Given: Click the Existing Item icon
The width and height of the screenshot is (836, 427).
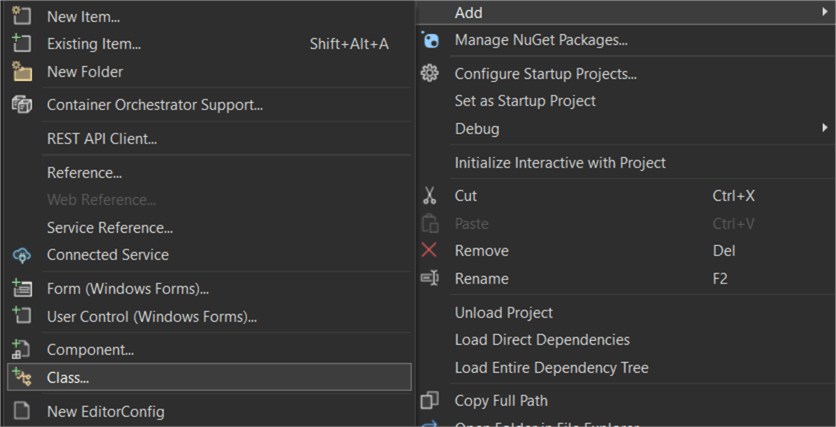Looking at the screenshot, I should (21, 44).
